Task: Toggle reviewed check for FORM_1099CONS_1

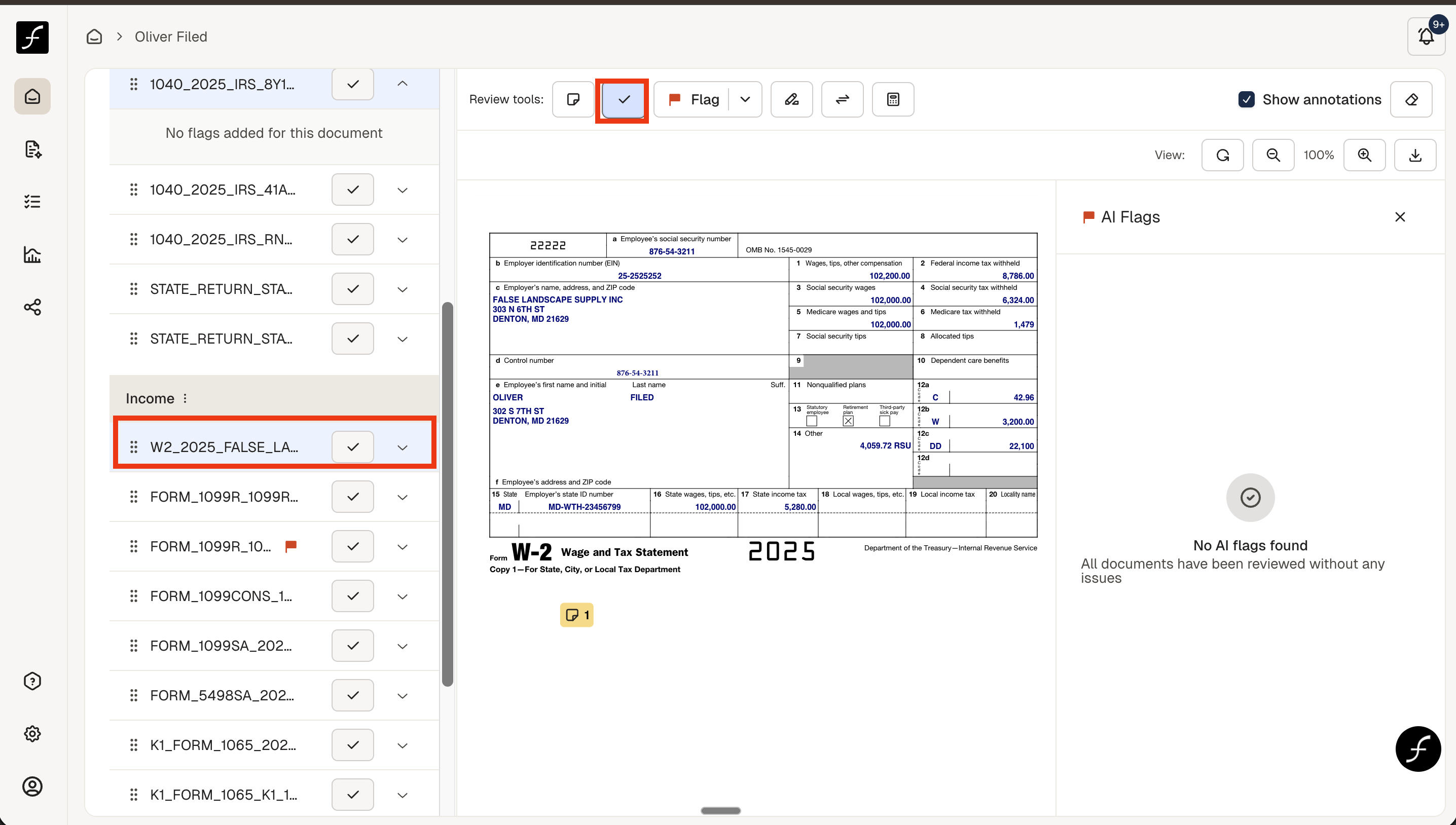Action: click(352, 596)
